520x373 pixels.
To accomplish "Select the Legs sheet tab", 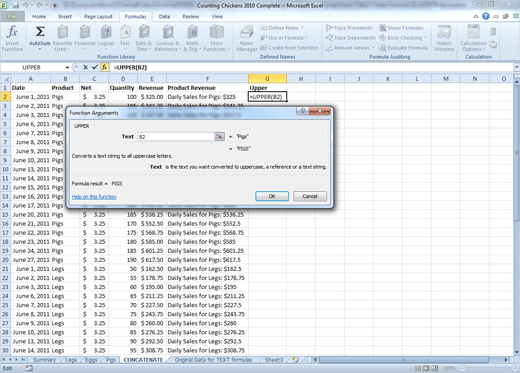I will [x=71, y=360].
